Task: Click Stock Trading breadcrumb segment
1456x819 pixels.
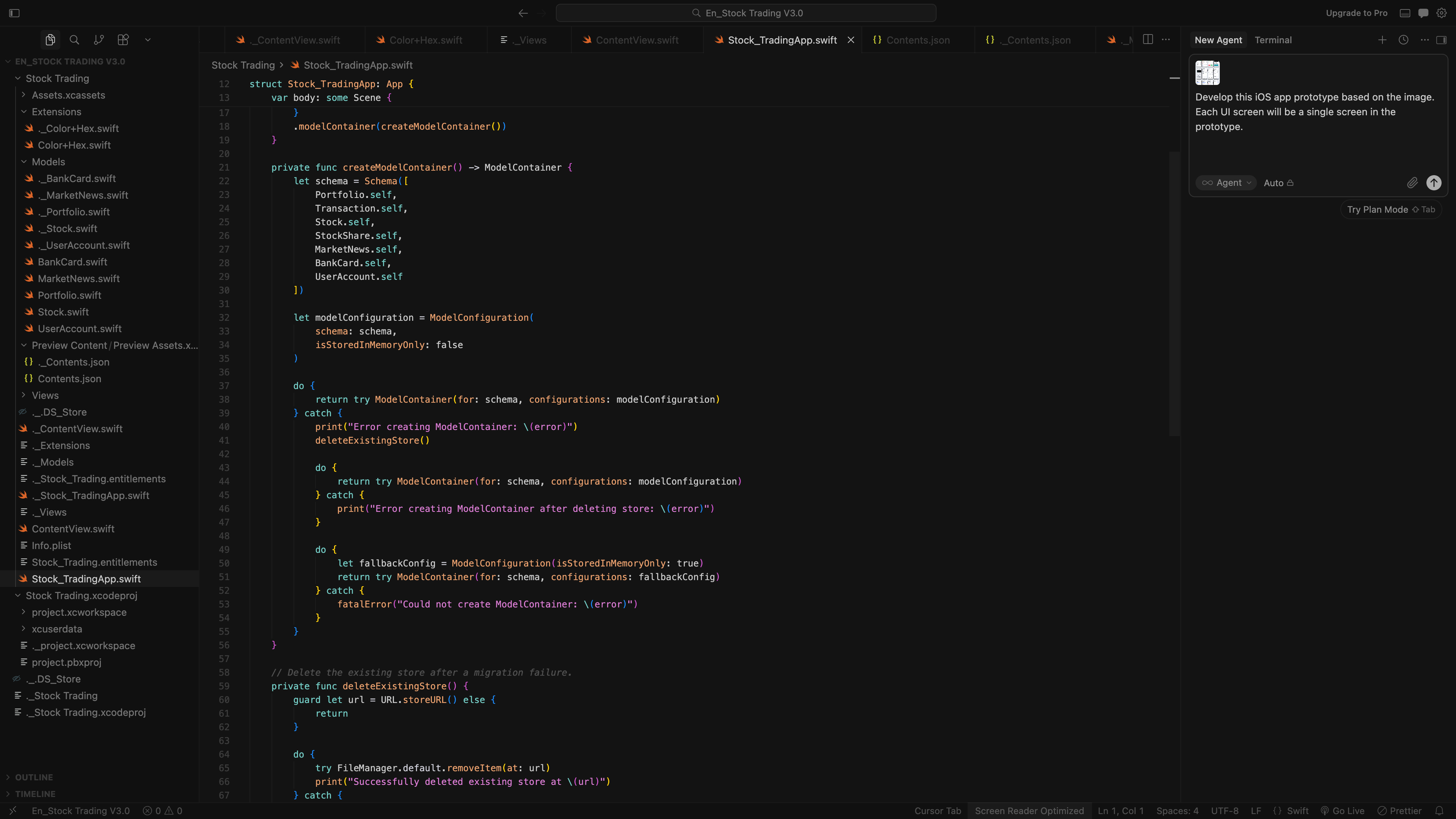Action: coord(243,65)
